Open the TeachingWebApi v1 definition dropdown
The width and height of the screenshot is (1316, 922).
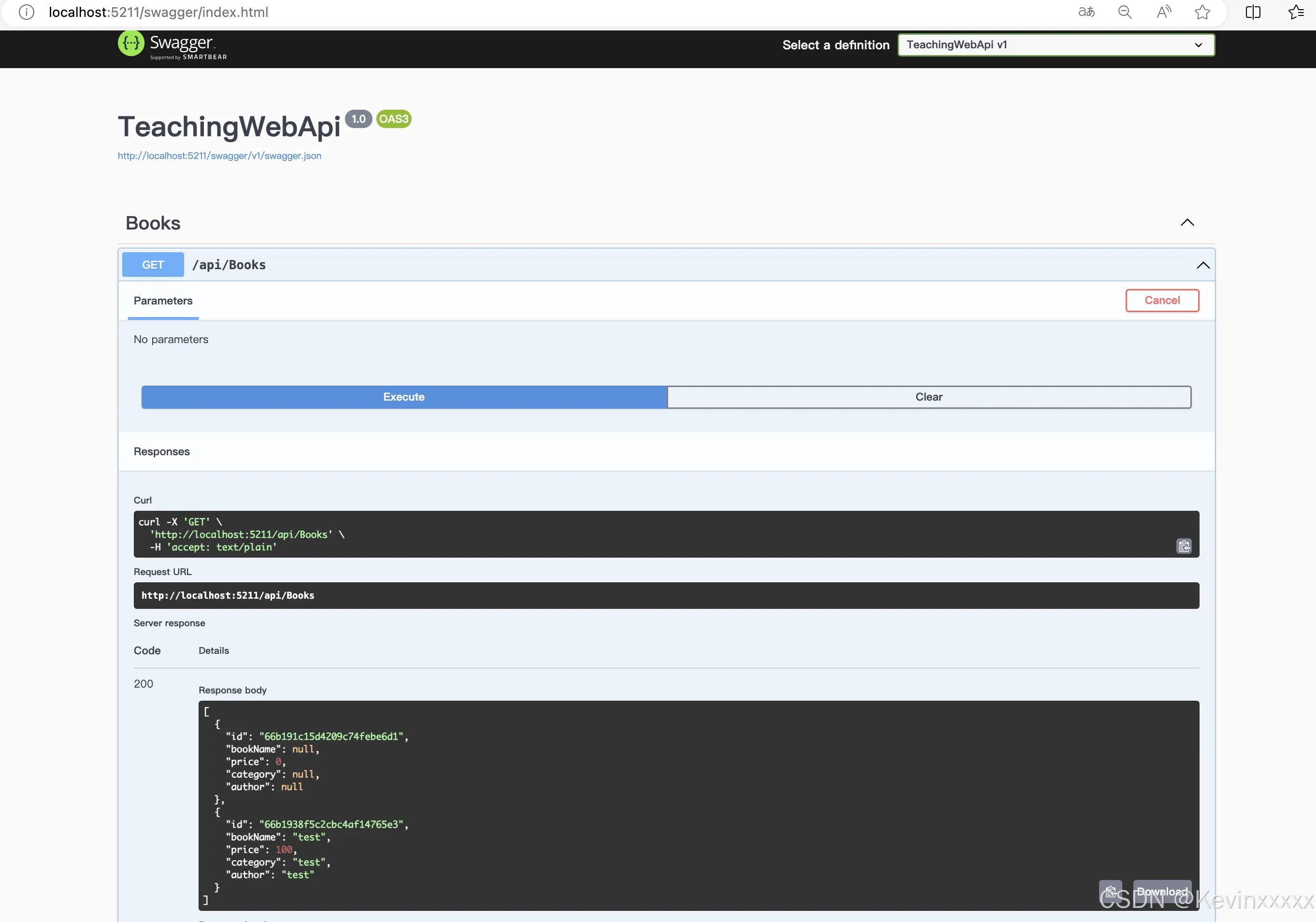(1056, 45)
